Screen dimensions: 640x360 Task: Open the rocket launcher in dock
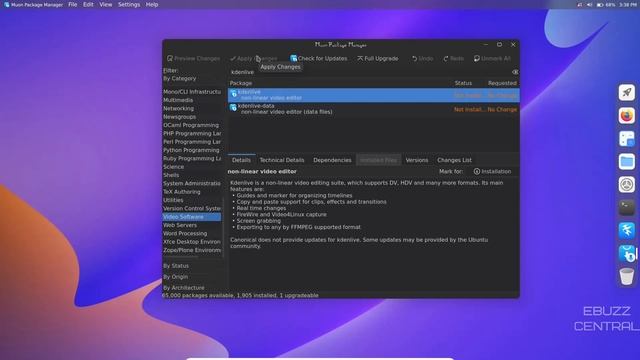627,93
